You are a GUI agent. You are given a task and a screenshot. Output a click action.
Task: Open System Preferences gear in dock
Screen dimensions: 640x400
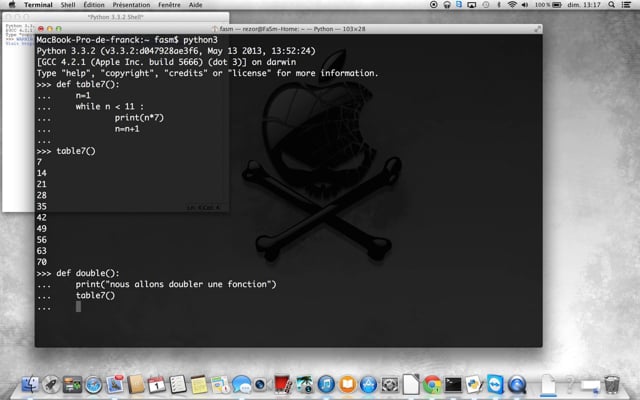point(390,384)
